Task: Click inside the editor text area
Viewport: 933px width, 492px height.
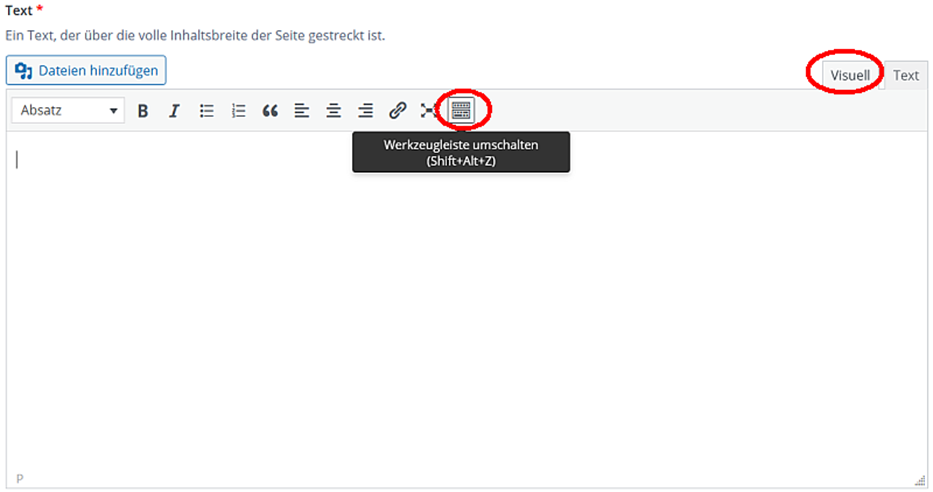Action: coord(465,300)
